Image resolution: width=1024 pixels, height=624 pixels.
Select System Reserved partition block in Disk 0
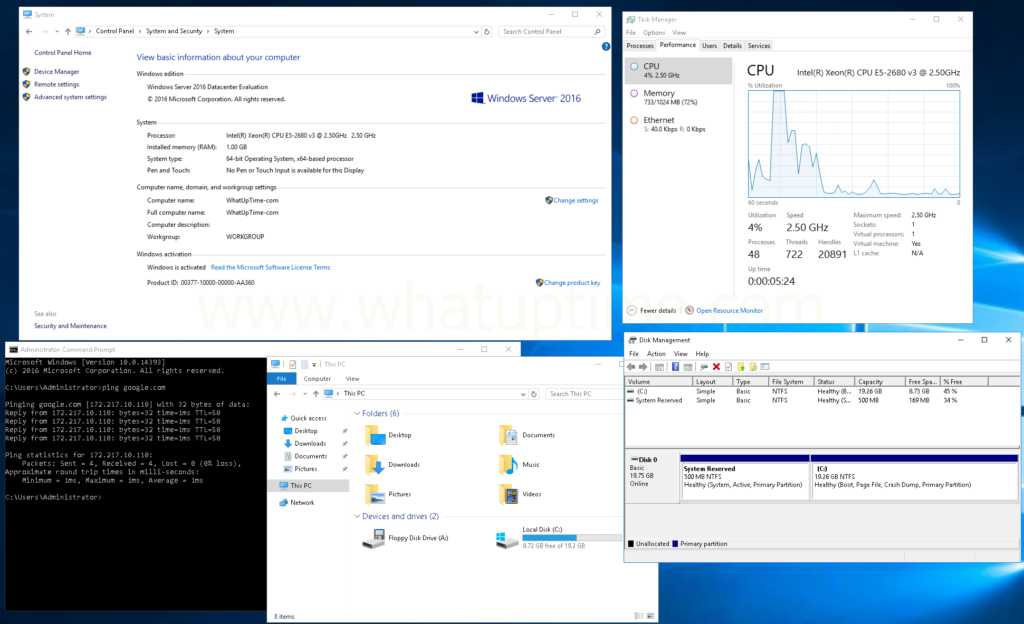pyautogui.click(x=744, y=478)
